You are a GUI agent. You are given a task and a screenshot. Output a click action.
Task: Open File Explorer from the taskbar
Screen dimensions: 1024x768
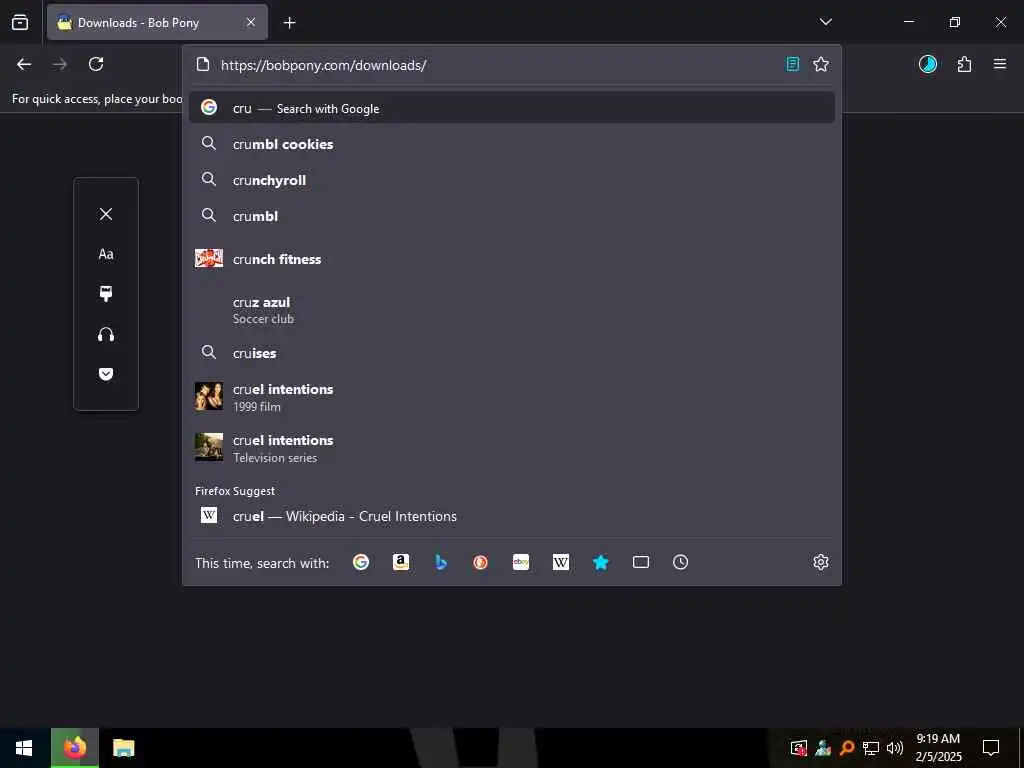(123, 748)
